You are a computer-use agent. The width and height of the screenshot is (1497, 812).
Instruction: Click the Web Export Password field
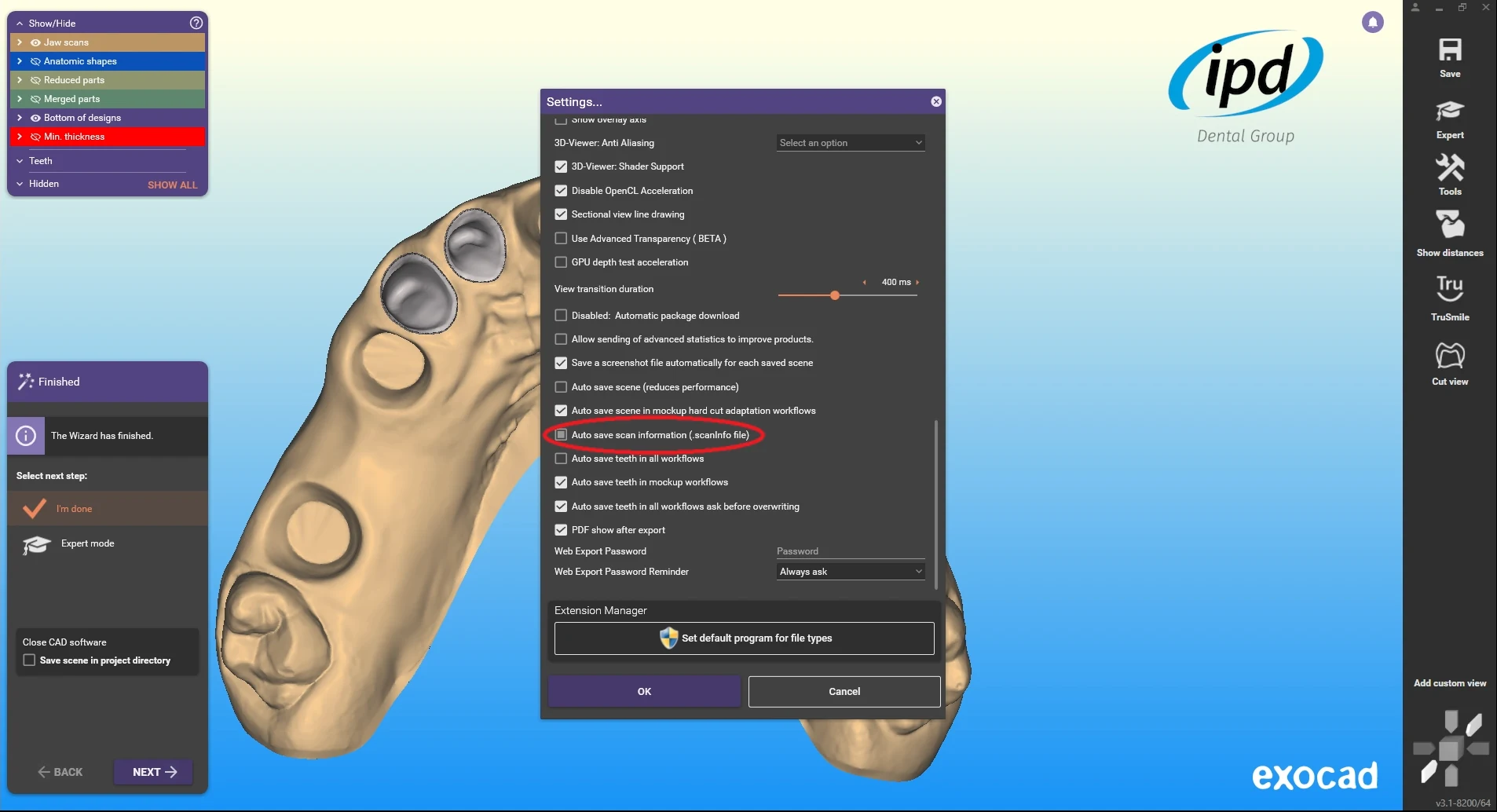[851, 551]
